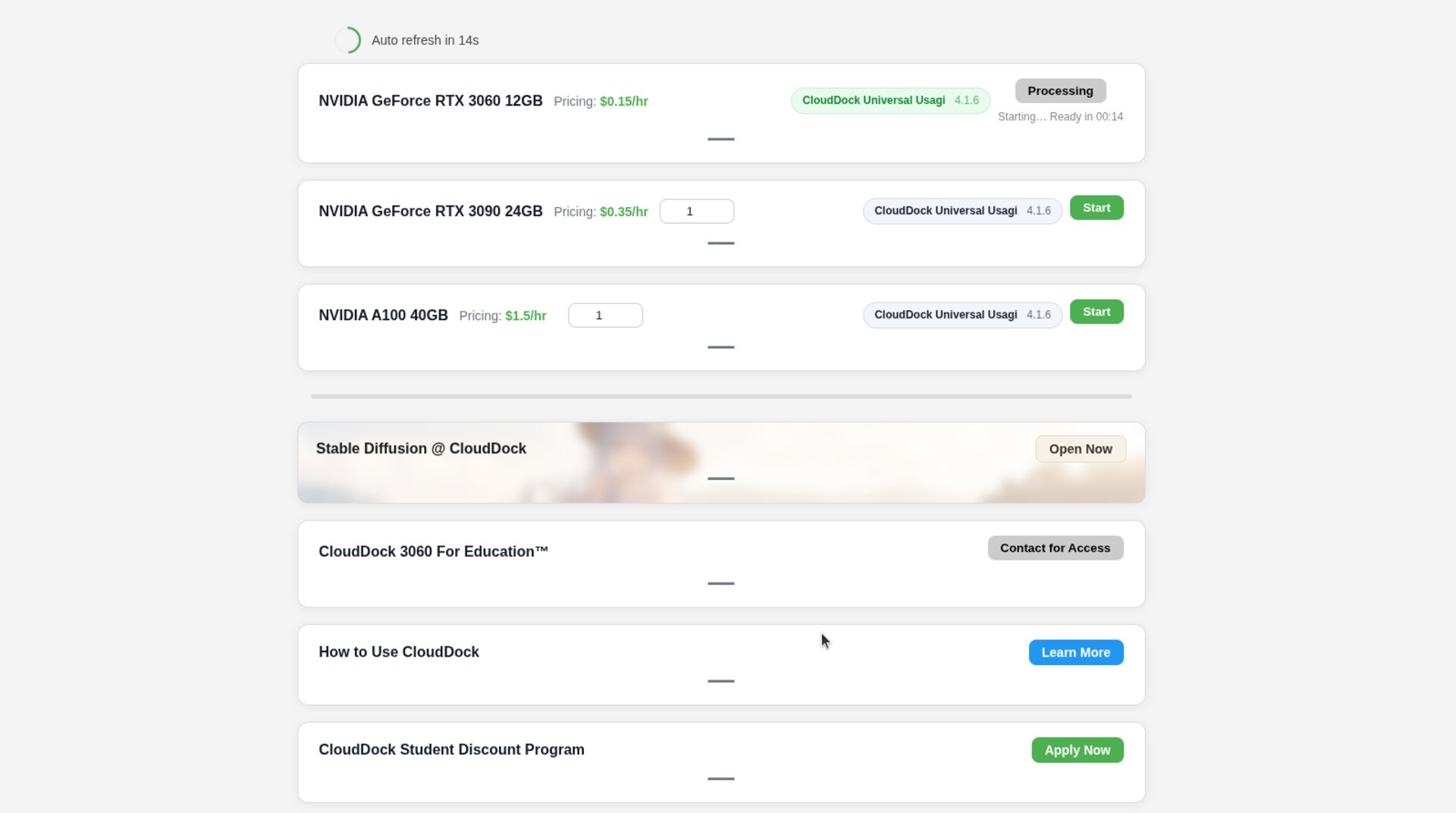Click the A100 GPU quantity field
The height and width of the screenshot is (813, 1456).
[x=605, y=315]
